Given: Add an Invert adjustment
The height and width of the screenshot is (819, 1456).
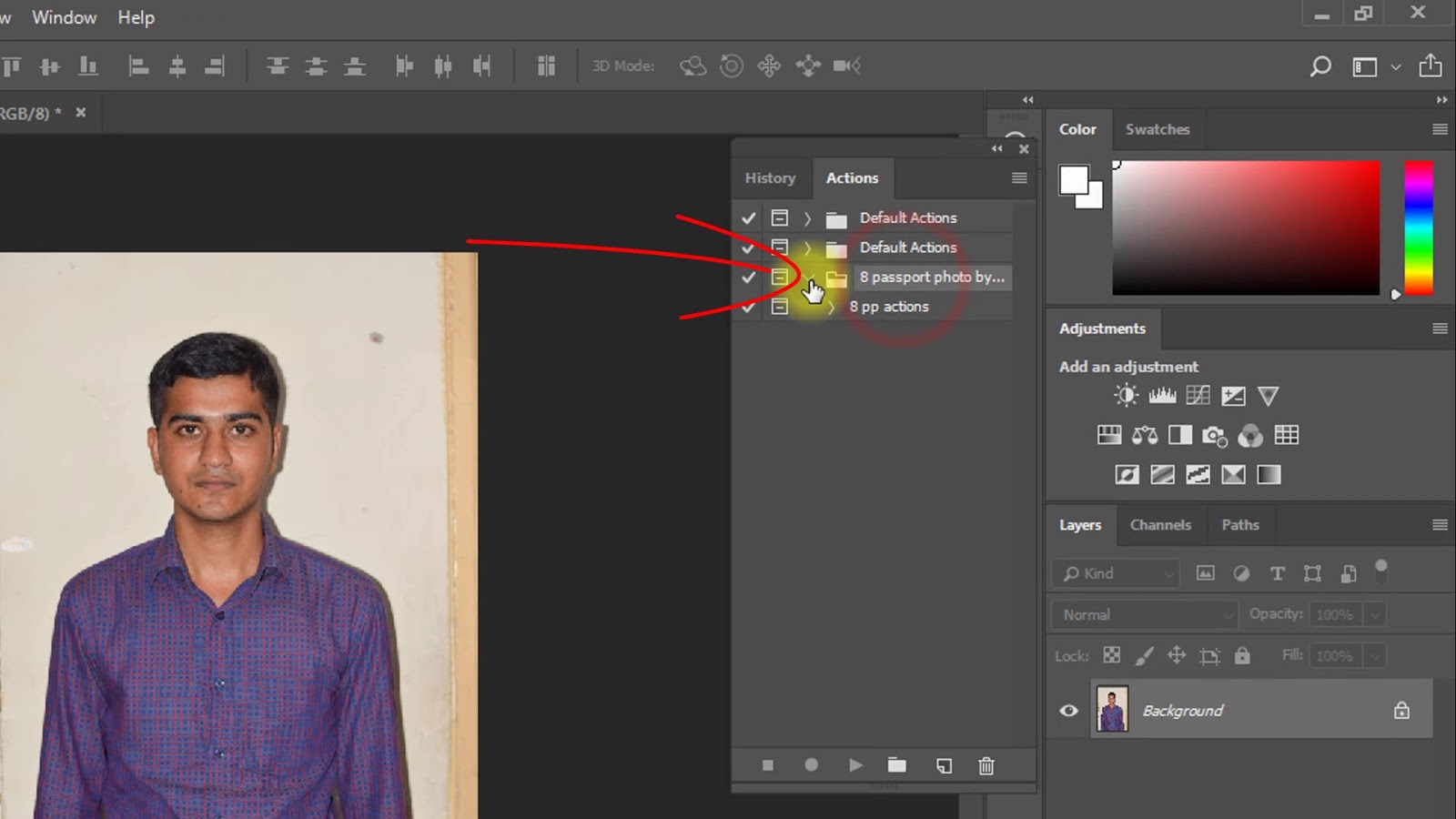Looking at the screenshot, I should pyautogui.click(x=1127, y=474).
